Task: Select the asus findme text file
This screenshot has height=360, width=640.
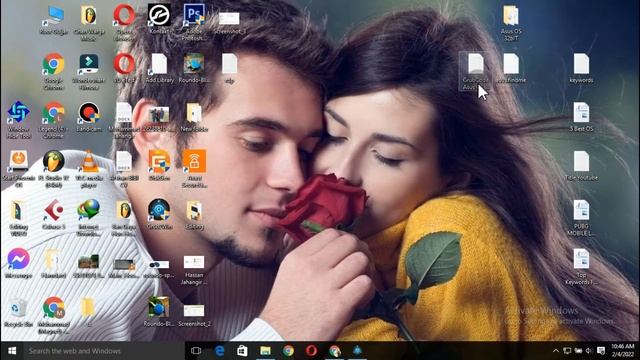Action: coord(511,68)
